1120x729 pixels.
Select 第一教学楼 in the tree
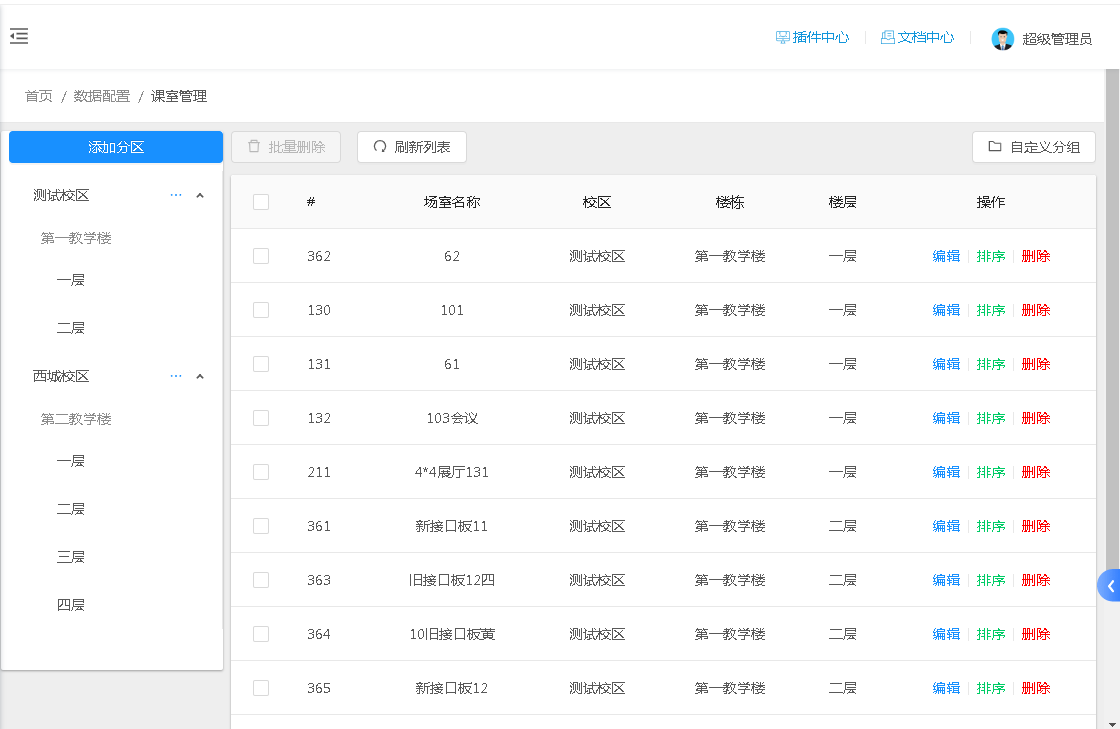76,238
